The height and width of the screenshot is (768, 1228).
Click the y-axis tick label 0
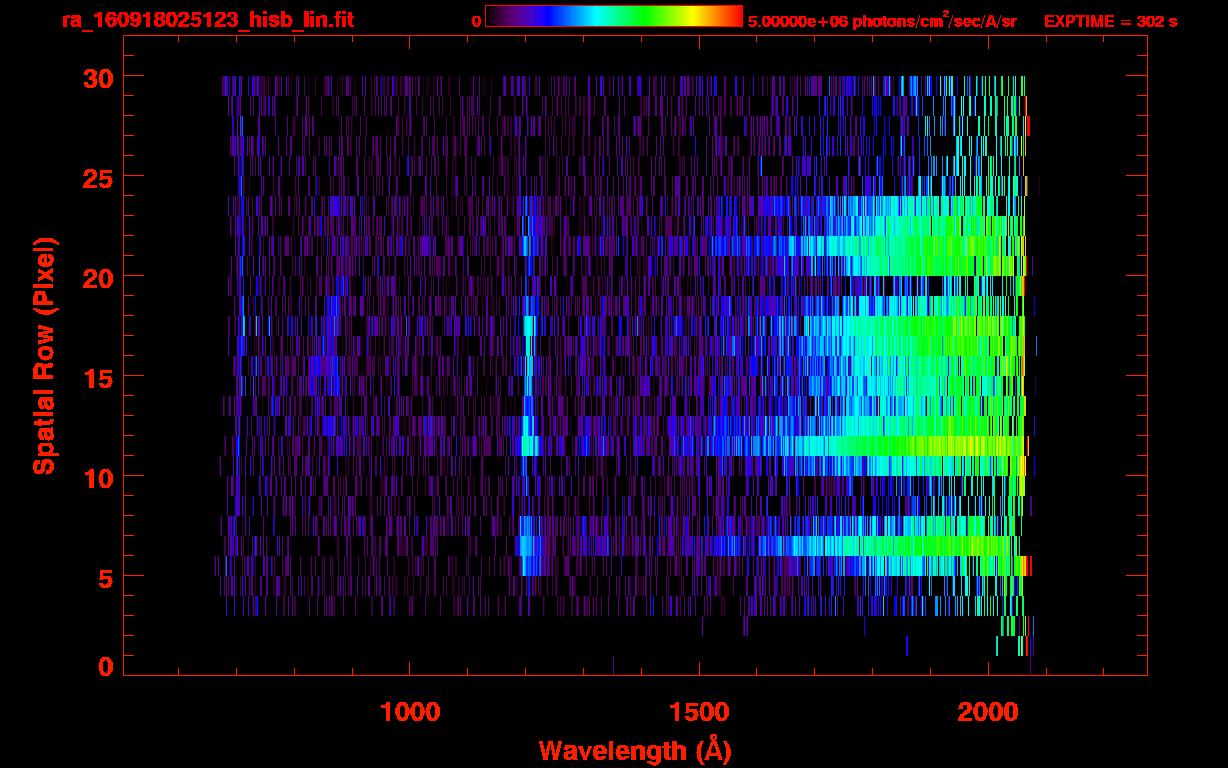(104, 666)
